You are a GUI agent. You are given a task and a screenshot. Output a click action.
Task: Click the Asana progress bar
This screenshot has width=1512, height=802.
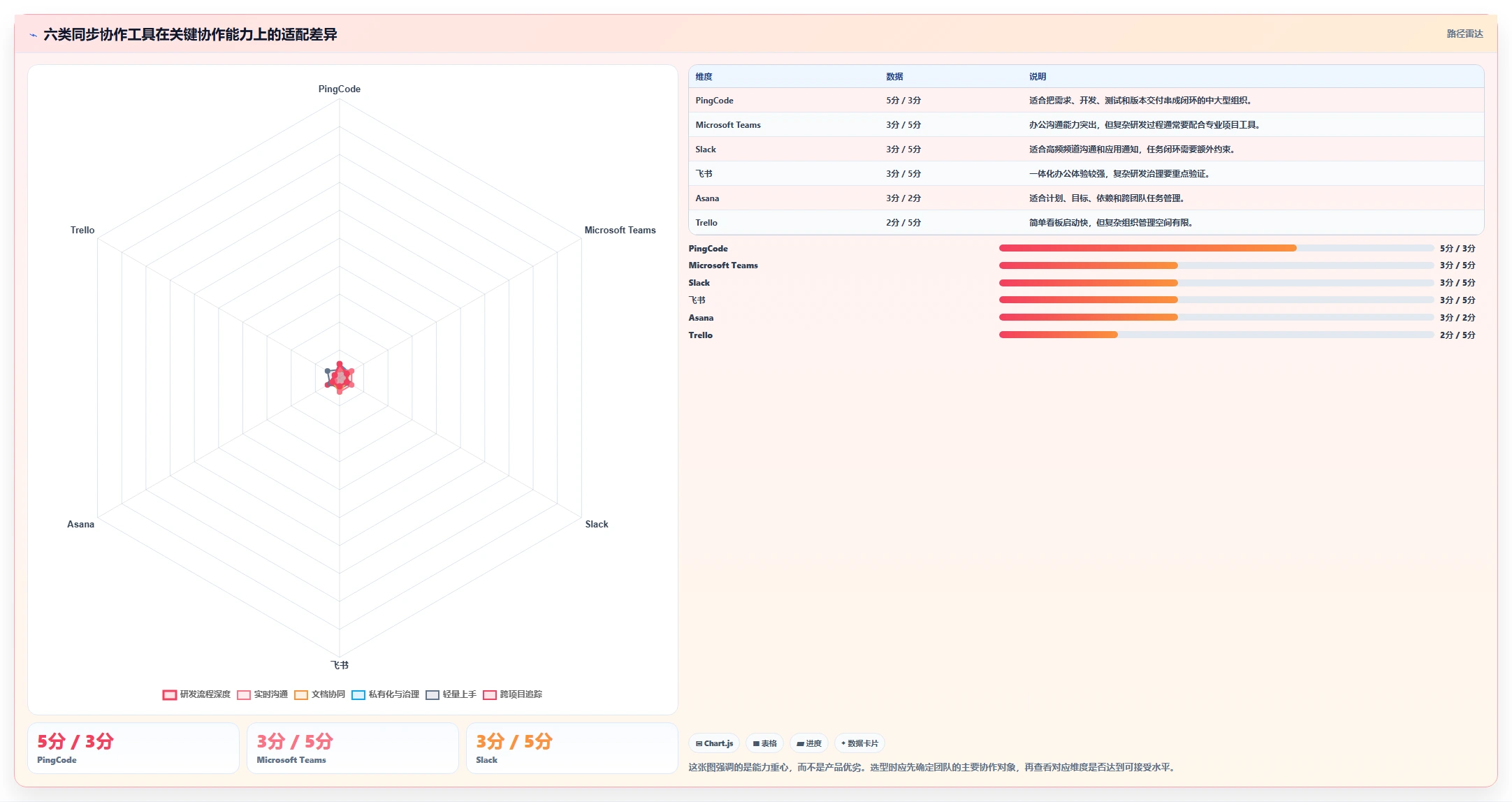(x=1216, y=317)
